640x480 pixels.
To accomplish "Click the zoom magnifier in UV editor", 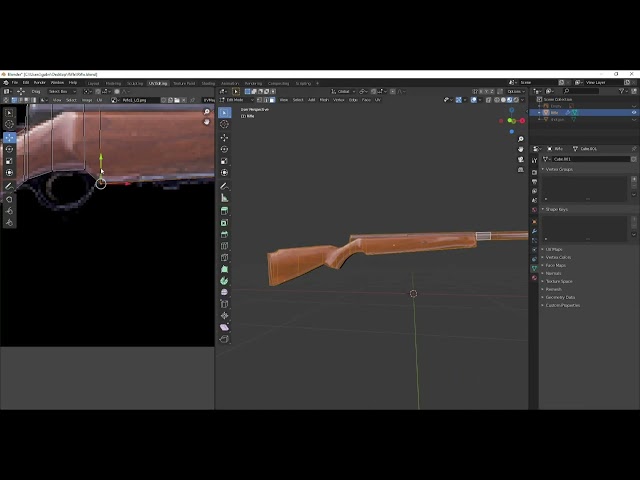I will pyautogui.click(x=207, y=112).
